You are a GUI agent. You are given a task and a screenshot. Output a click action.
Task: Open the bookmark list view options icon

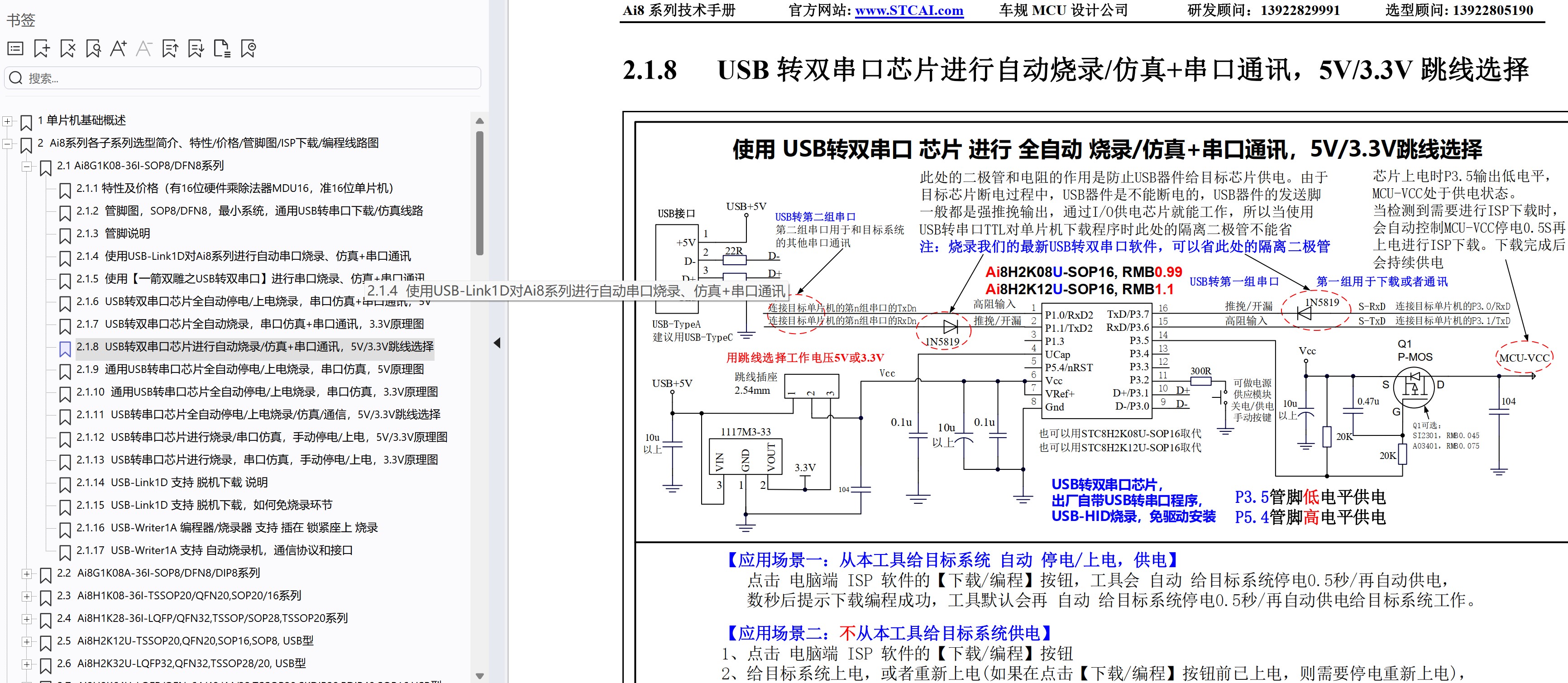tap(15, 49)
